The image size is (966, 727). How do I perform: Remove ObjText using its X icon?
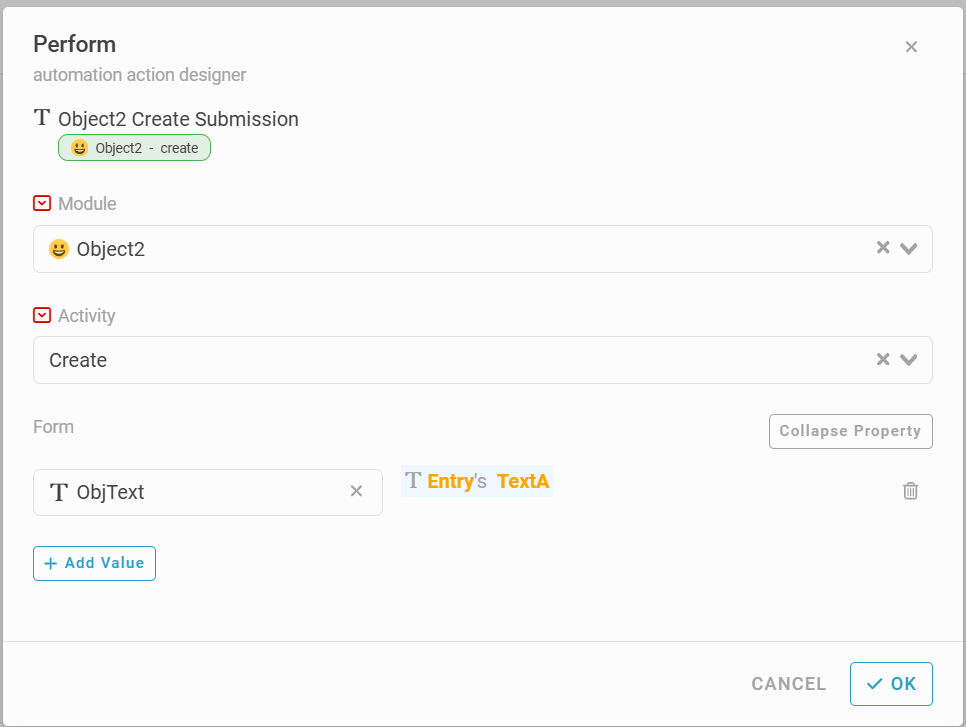click(356, 491)
